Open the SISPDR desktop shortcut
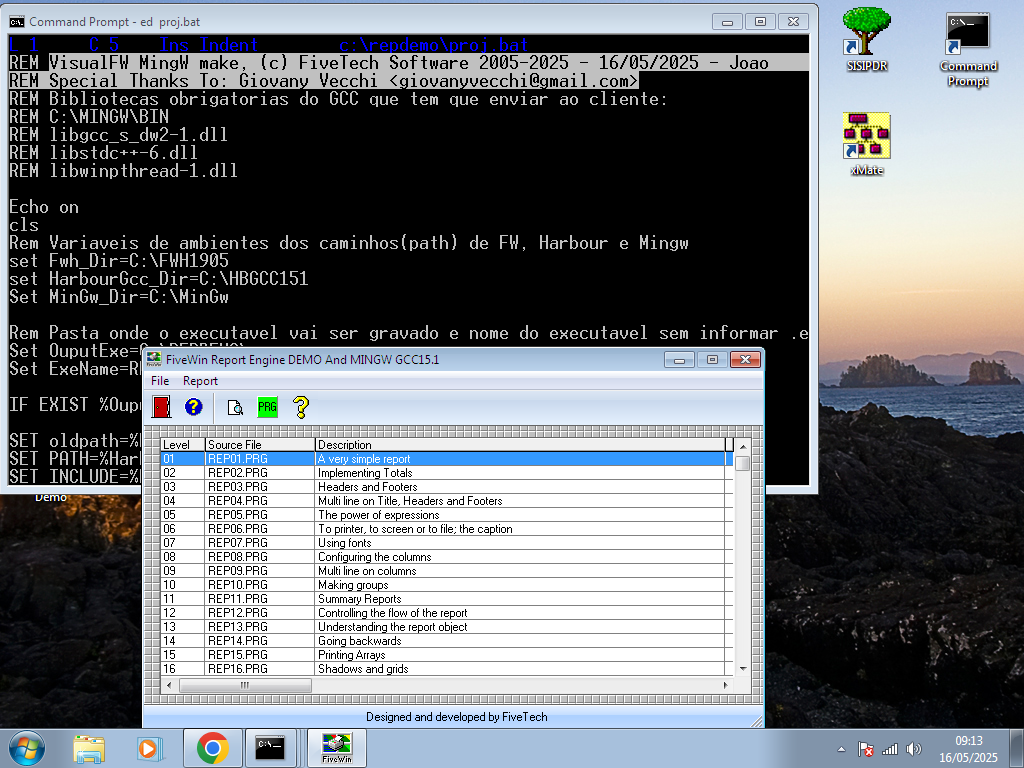 866,40
